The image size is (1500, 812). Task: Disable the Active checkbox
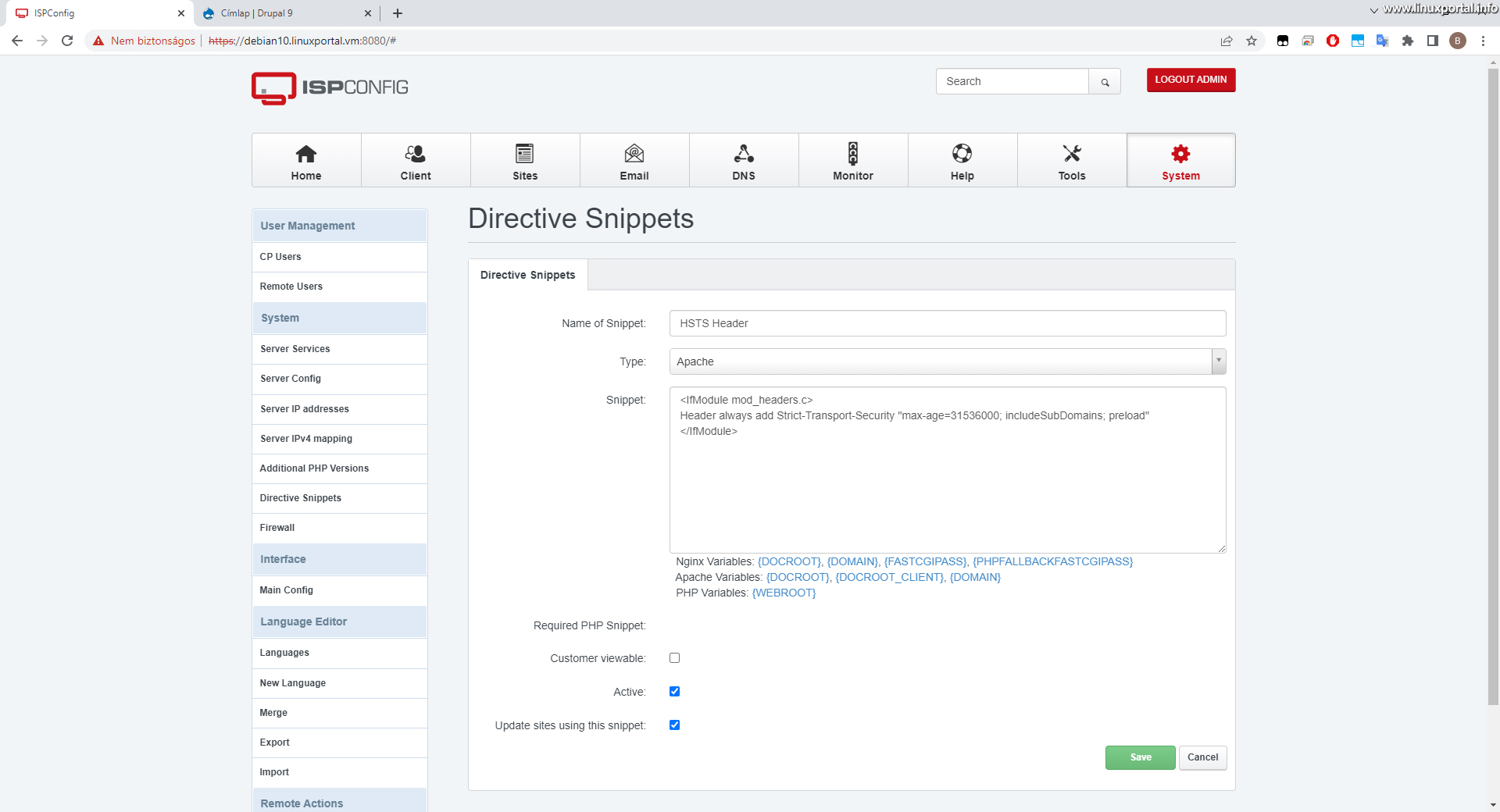(674, 691)
